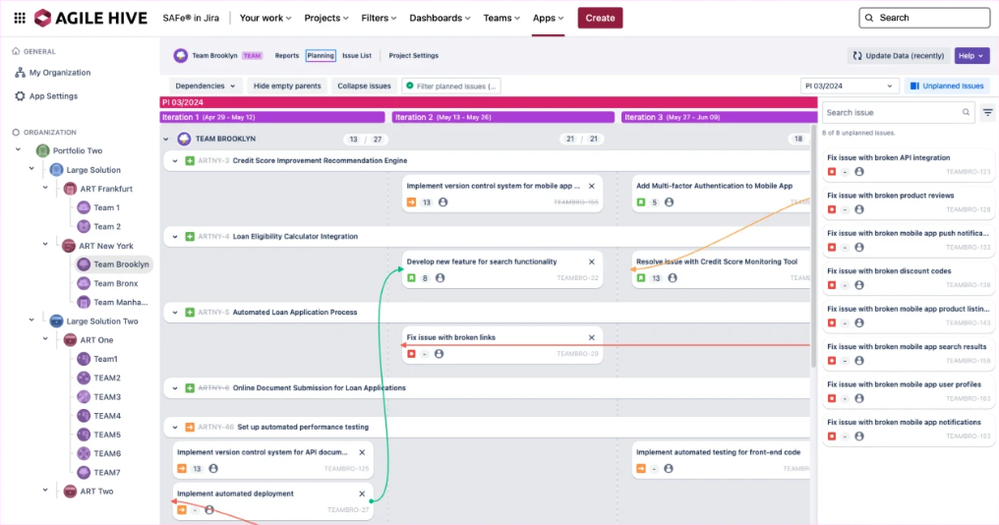This screenshot has width=999, height=525.
Task: Toggle Hide empty parents
Action: point(287,86)
